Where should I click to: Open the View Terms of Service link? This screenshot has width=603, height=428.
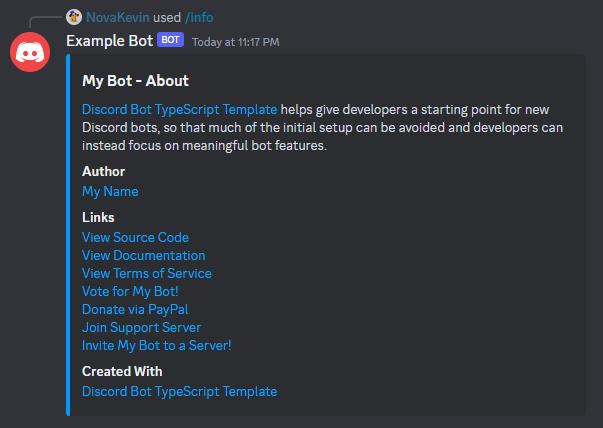pos(147,273)
